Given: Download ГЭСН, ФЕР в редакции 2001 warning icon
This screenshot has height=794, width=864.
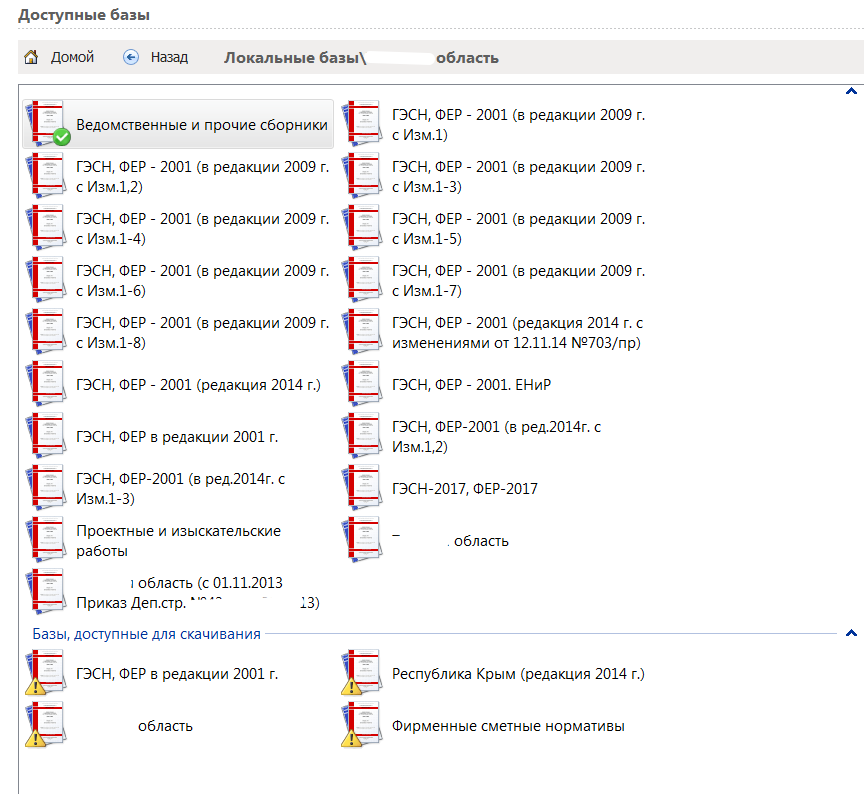Looking at the screenshot, I should pos(46,673).
